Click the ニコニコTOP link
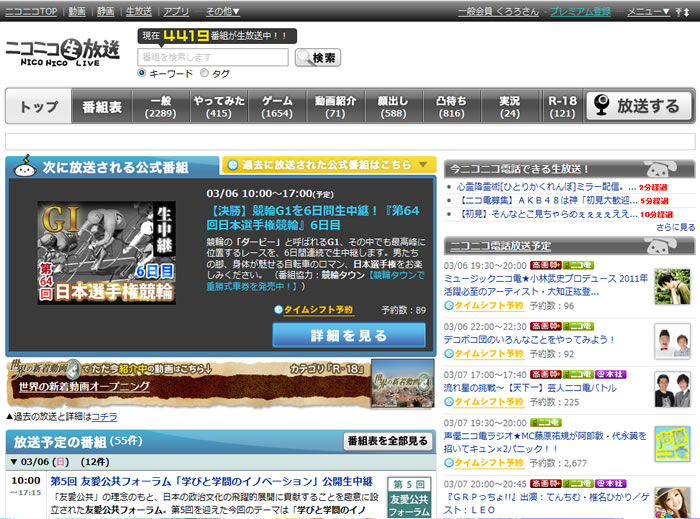Screen dimensions: 700x519 pyautogui.click(x=31, y=12)
